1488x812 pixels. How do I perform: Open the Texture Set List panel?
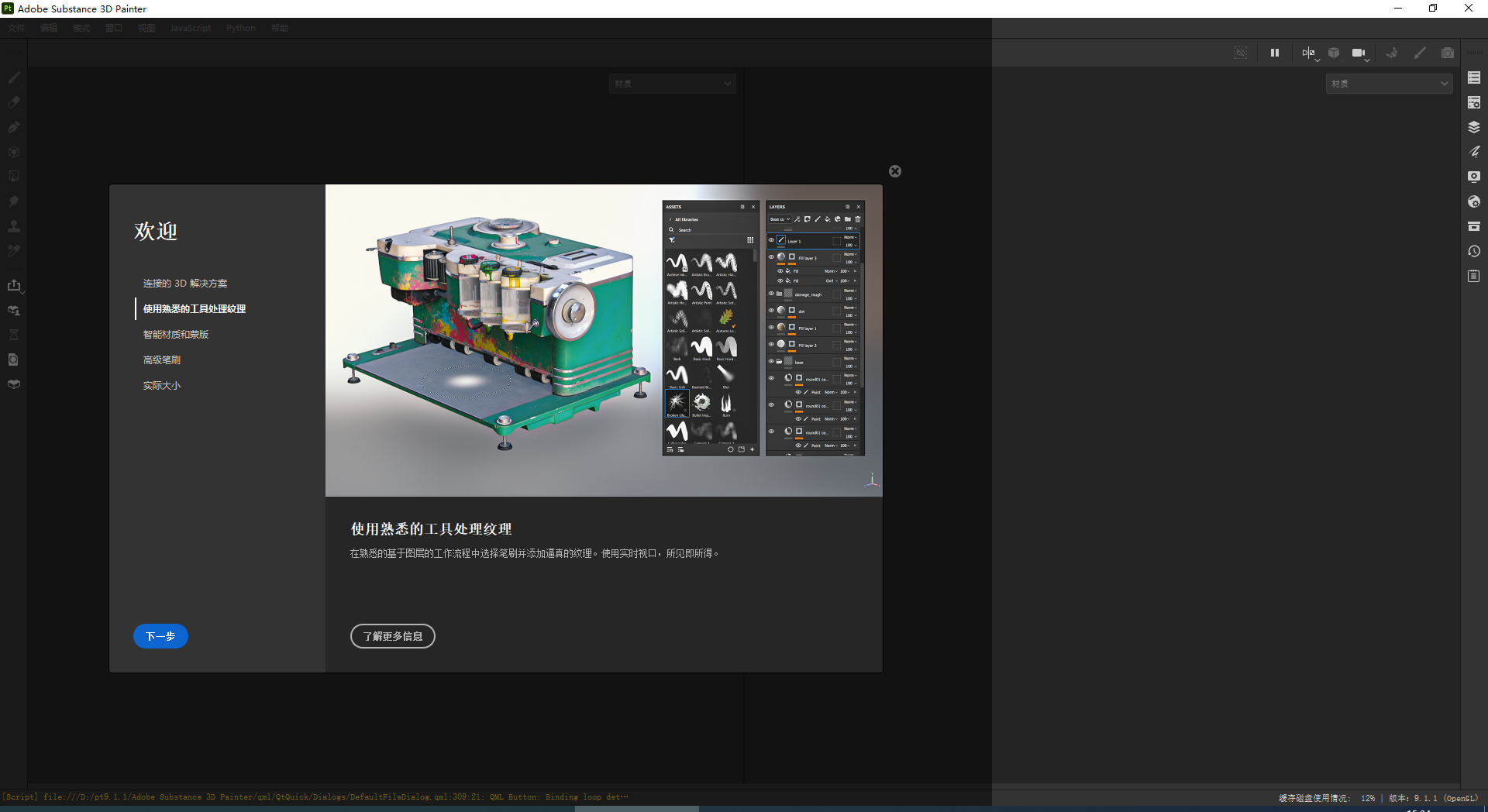pyautogui.click(x=1474, y=77)
